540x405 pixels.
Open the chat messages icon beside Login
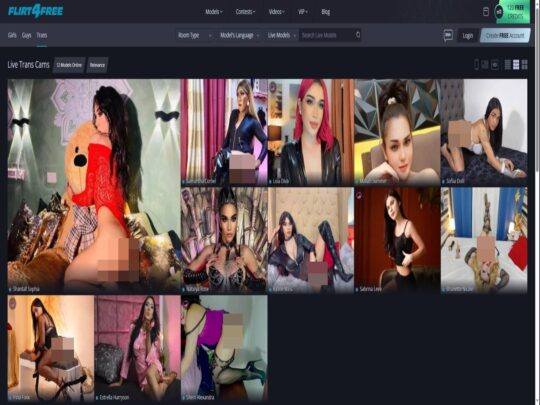(x=448, y=35)
